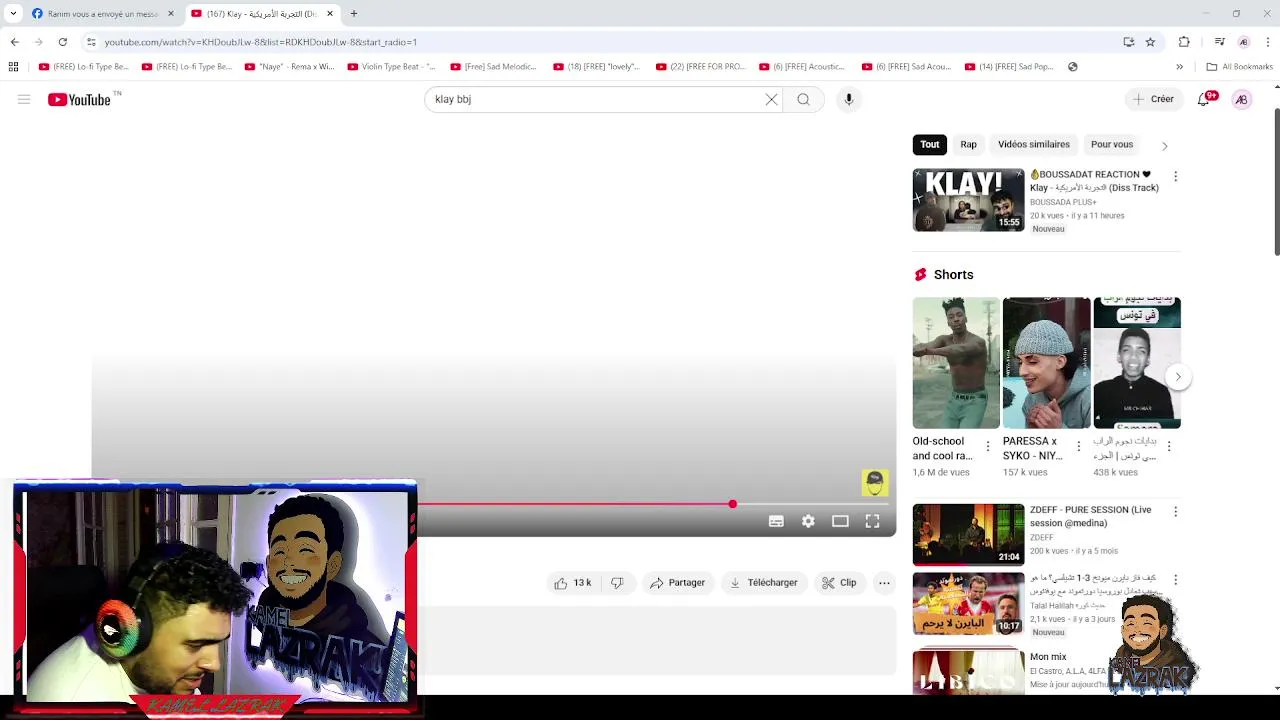Open the ZDEFF PURE SESSION thumbnail
The image size is (1280, 720).
pyautogui.click(x=968, y=535)
